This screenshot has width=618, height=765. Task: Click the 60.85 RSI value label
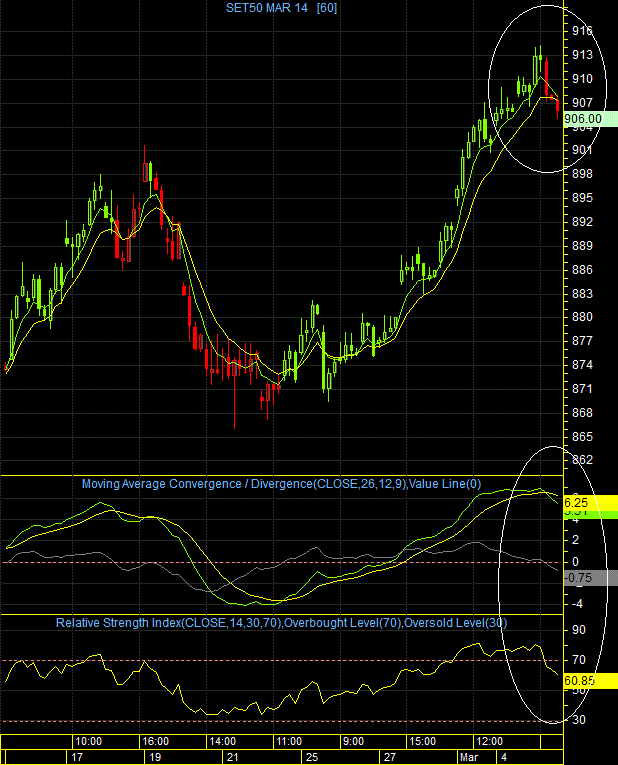(591, 681)
